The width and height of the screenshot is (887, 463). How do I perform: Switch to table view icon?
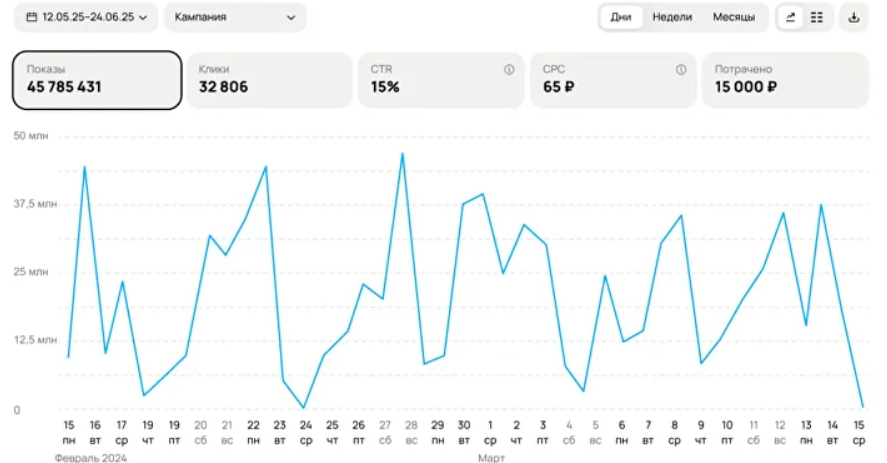point(817,17)
